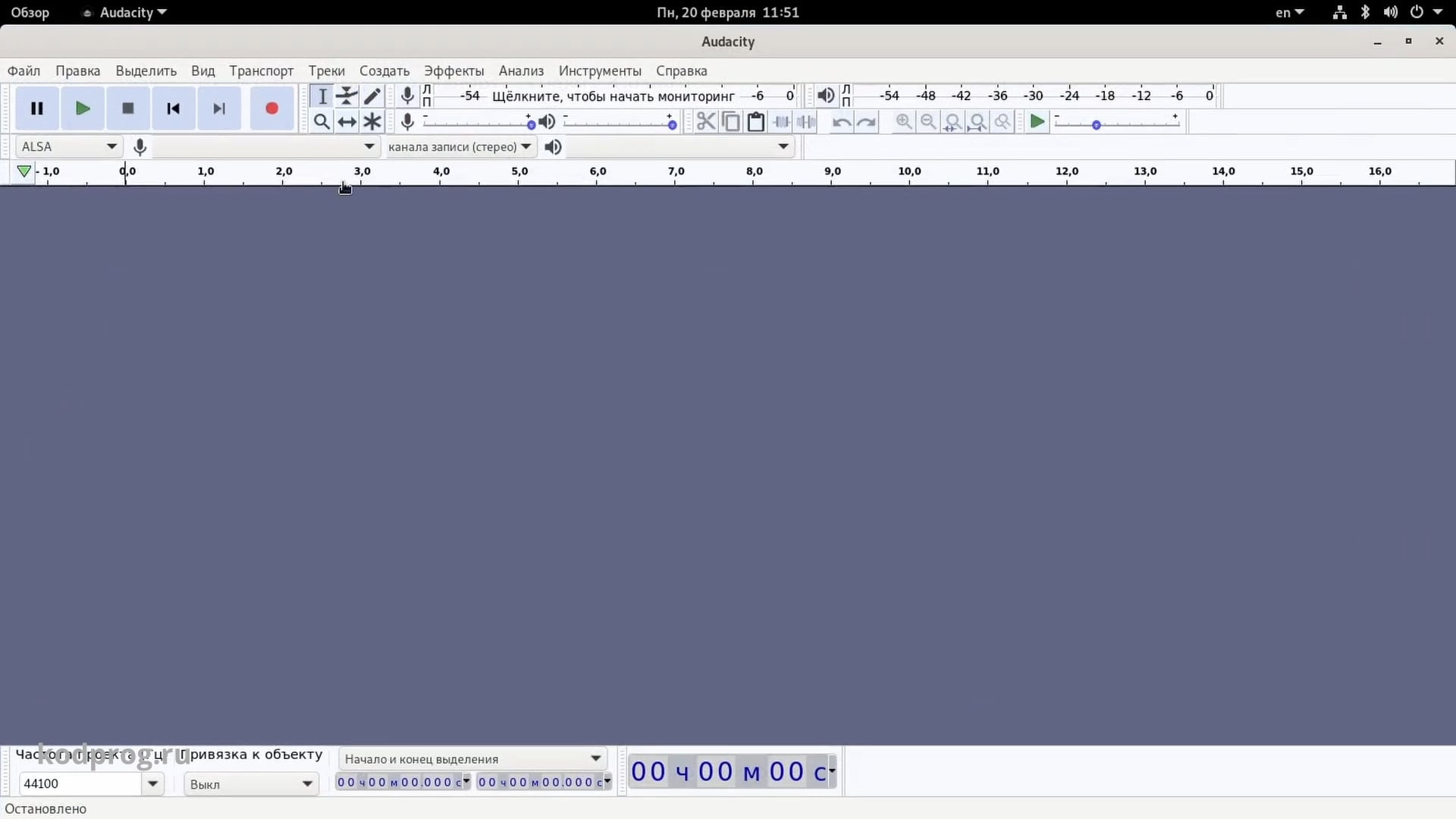This screenshot has height=819, width=1456.
Task: Click the project rate 44100 field
Action: pyautogui.click(x=80, y=783)
